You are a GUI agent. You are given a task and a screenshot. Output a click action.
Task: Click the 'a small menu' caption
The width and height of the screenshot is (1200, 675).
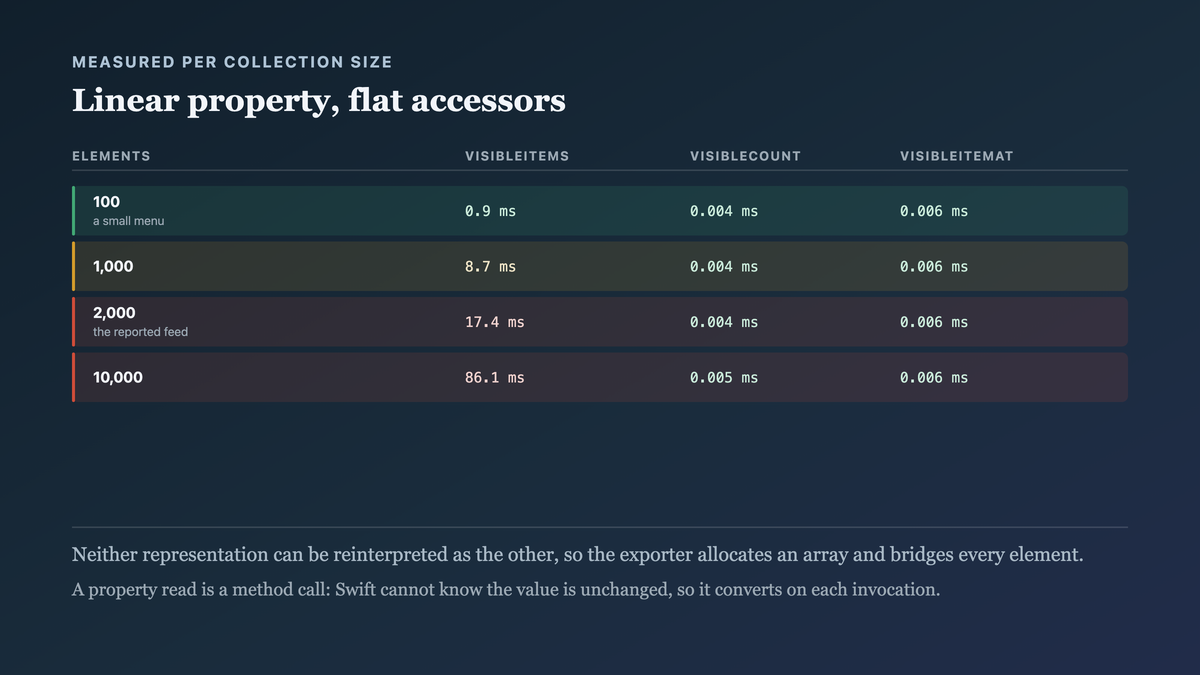(x=128, y=221)
